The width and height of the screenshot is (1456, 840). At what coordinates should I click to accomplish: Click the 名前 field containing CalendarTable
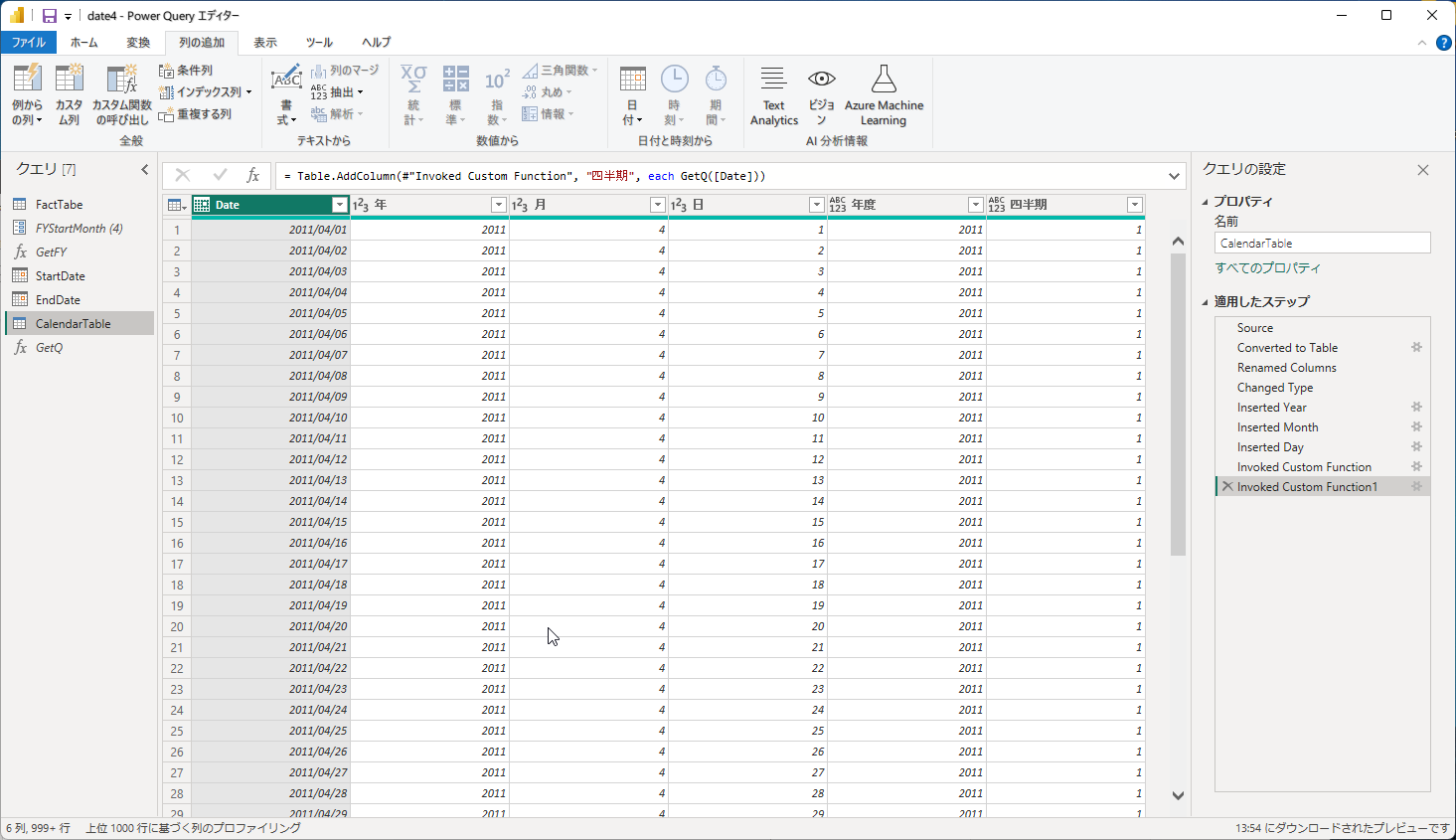click(x=1322, y=244)
